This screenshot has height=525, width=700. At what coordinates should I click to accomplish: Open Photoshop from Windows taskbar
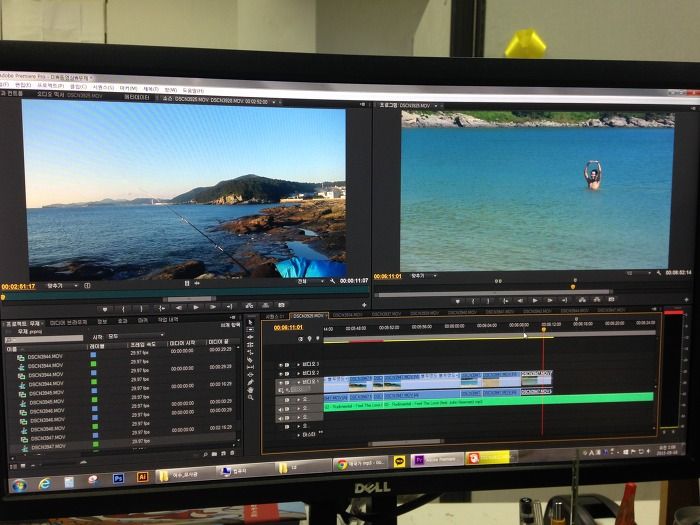point(118,478)
